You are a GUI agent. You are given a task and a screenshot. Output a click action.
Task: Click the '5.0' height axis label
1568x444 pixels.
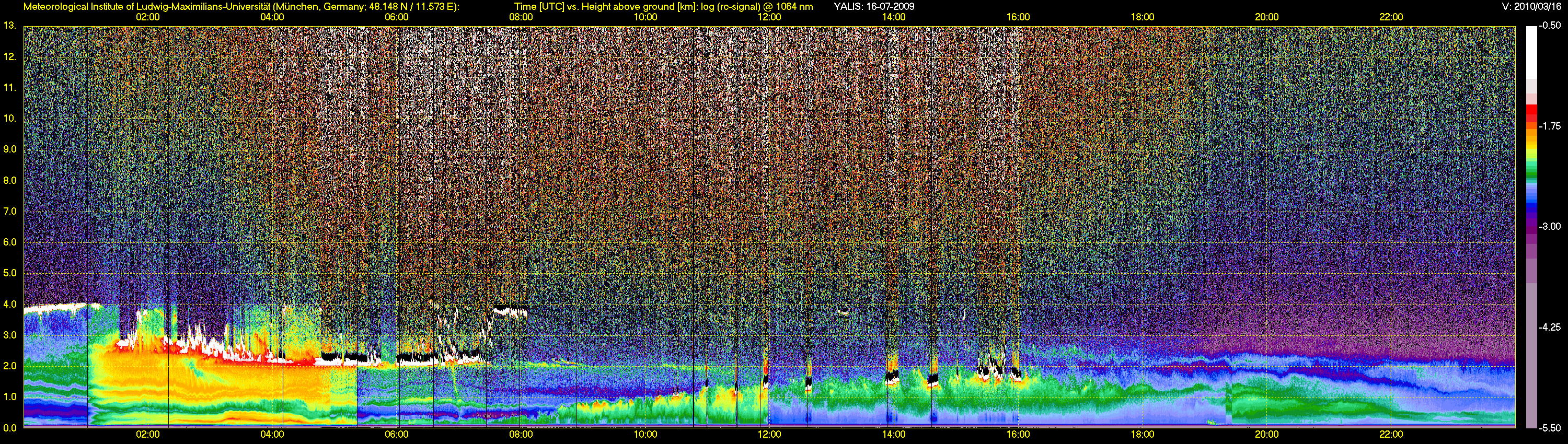[10, 273]
